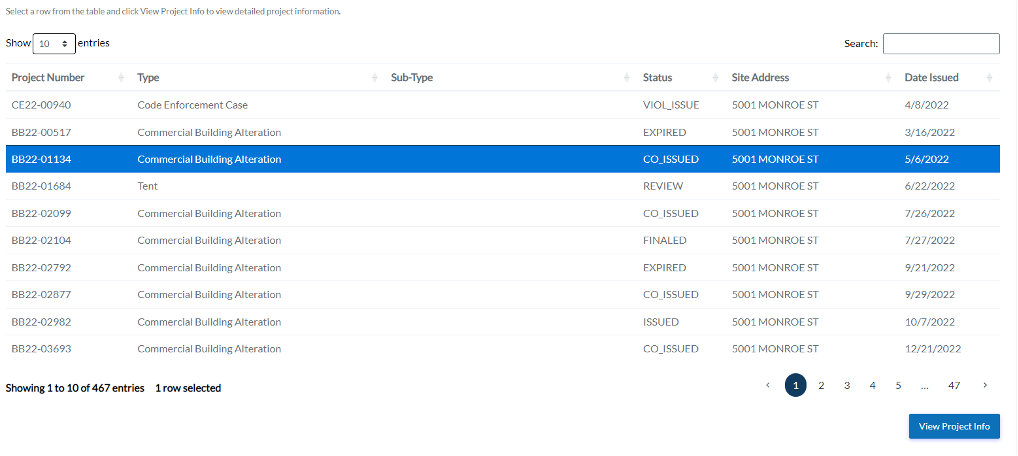
Task: Select project BB22-02982 with ISSUED status
Action: pos(41,322)
